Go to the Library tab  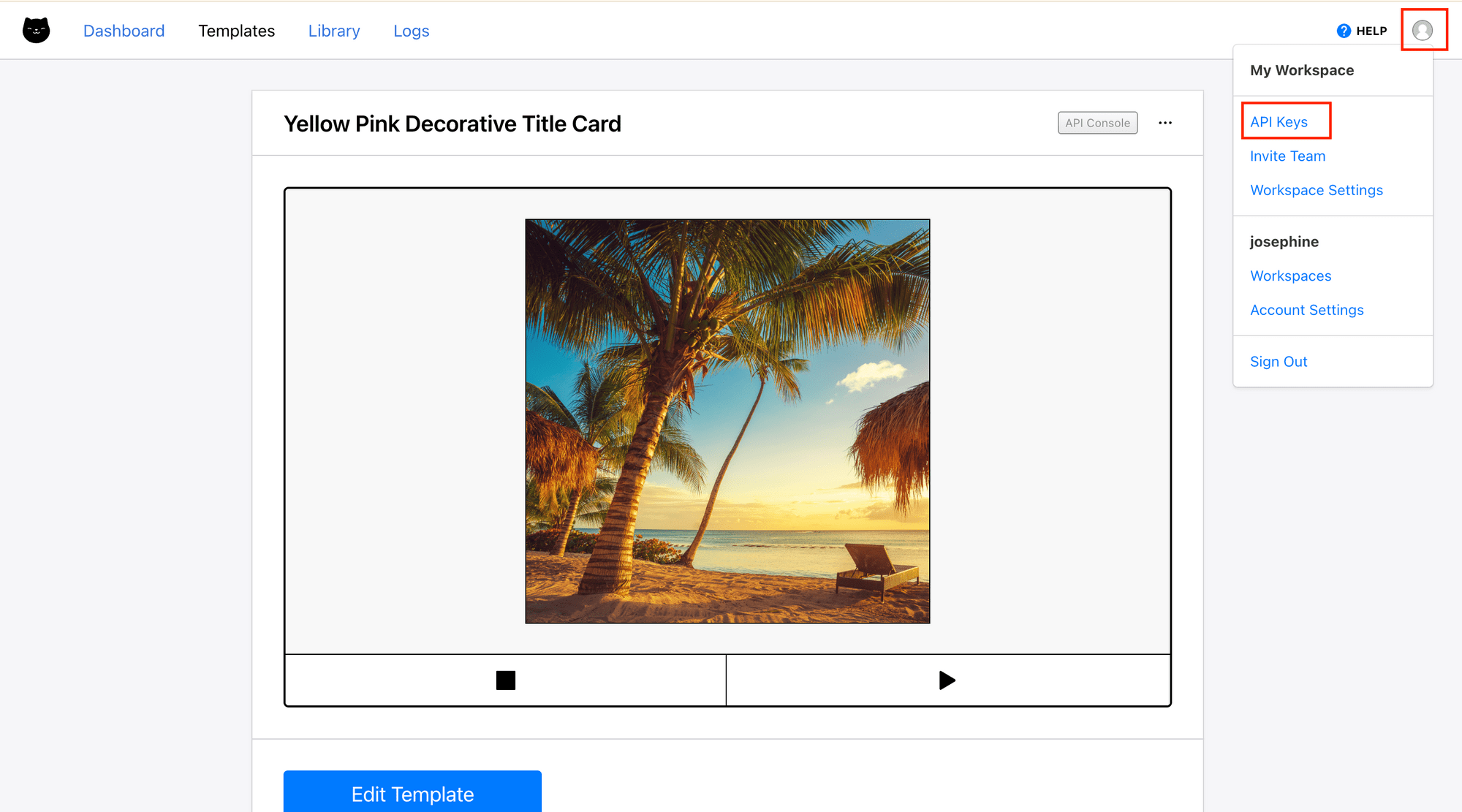(334, 31)
